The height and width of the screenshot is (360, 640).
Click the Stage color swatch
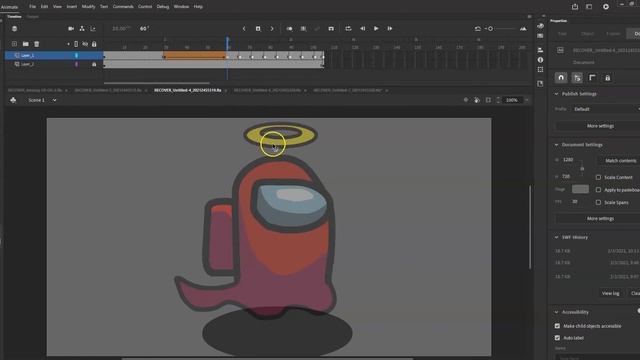click(580, 189)
